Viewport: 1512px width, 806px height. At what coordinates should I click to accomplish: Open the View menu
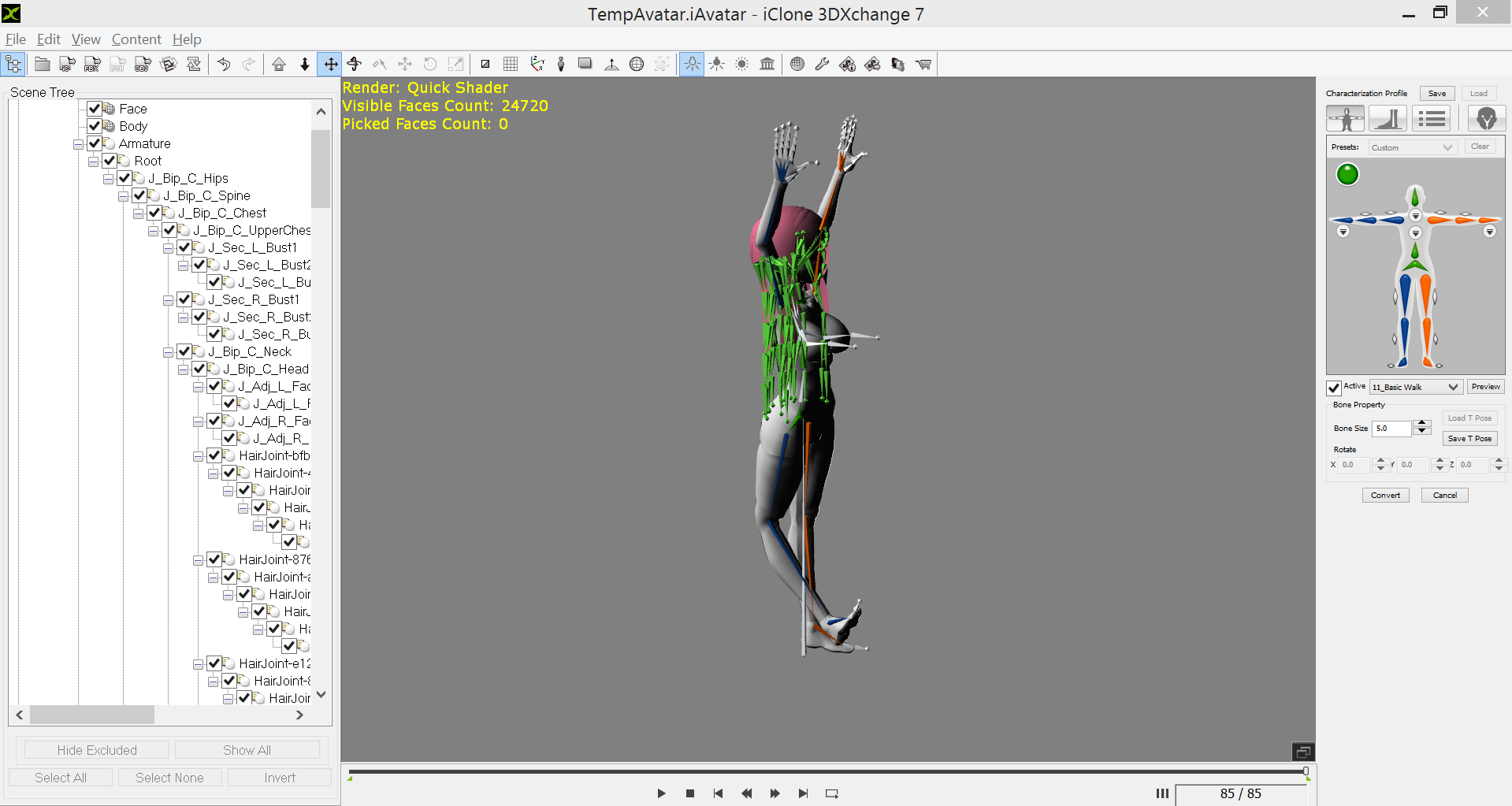[x=86, y=39]
